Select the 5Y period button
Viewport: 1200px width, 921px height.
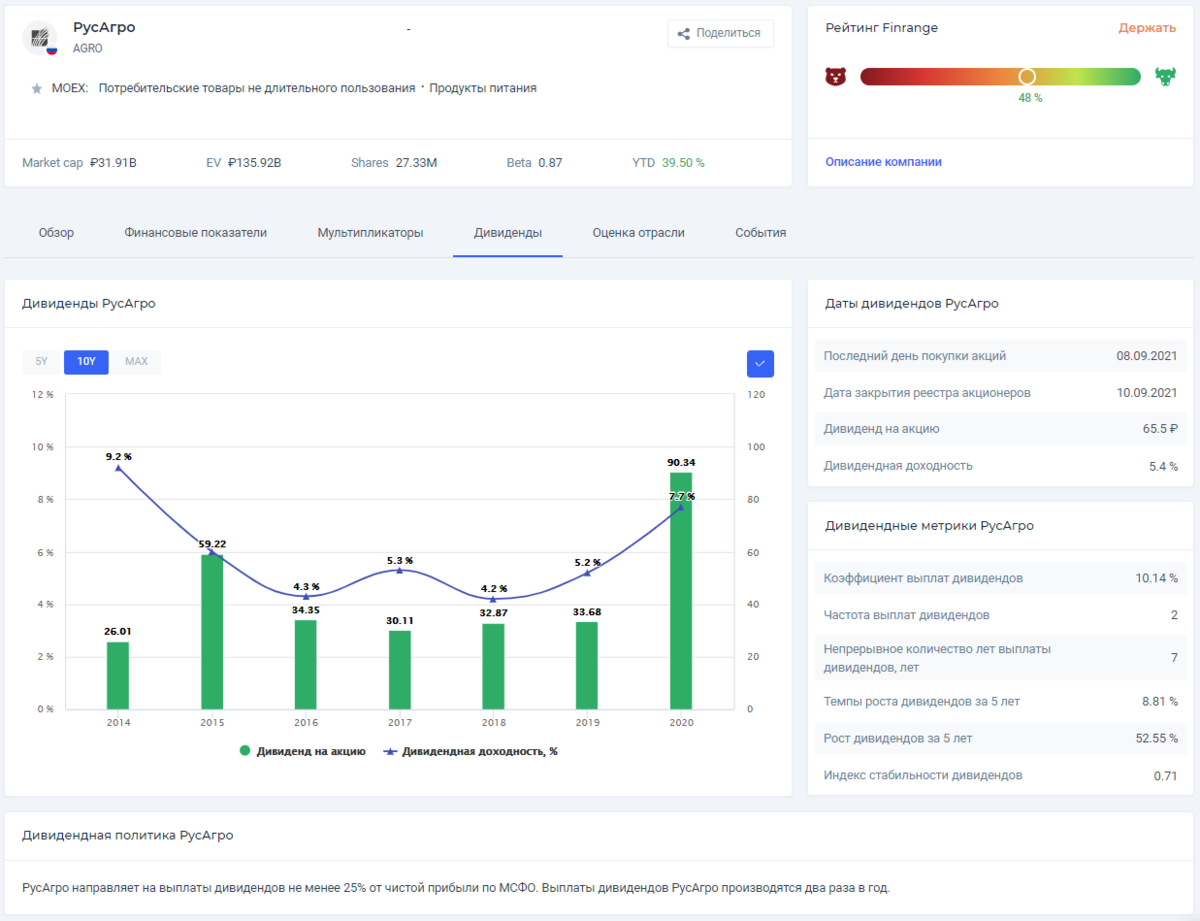[x=41, y=362]
